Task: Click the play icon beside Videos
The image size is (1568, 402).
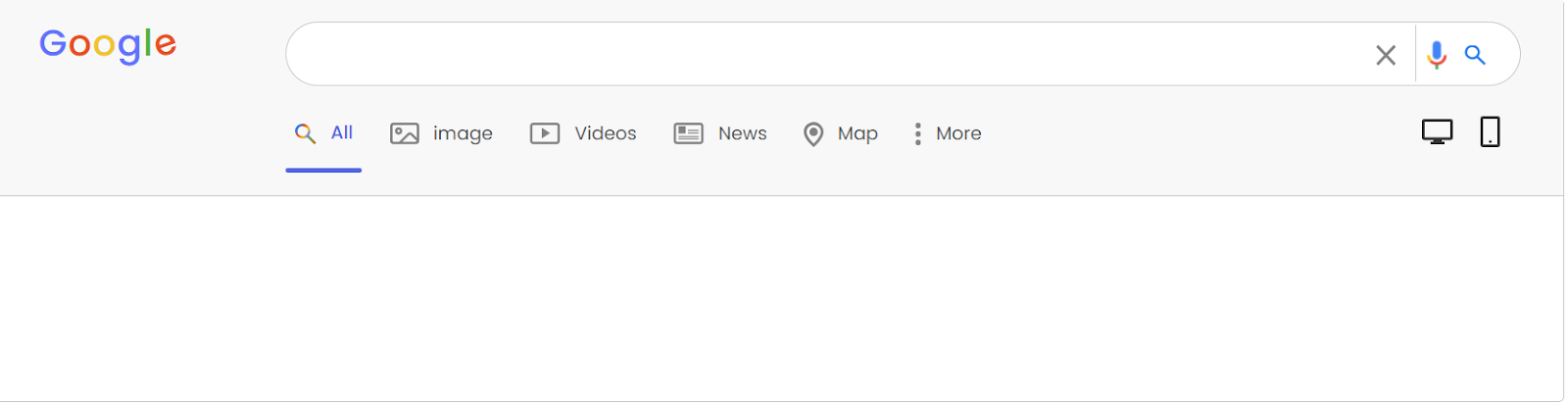Action: point(545,133)
